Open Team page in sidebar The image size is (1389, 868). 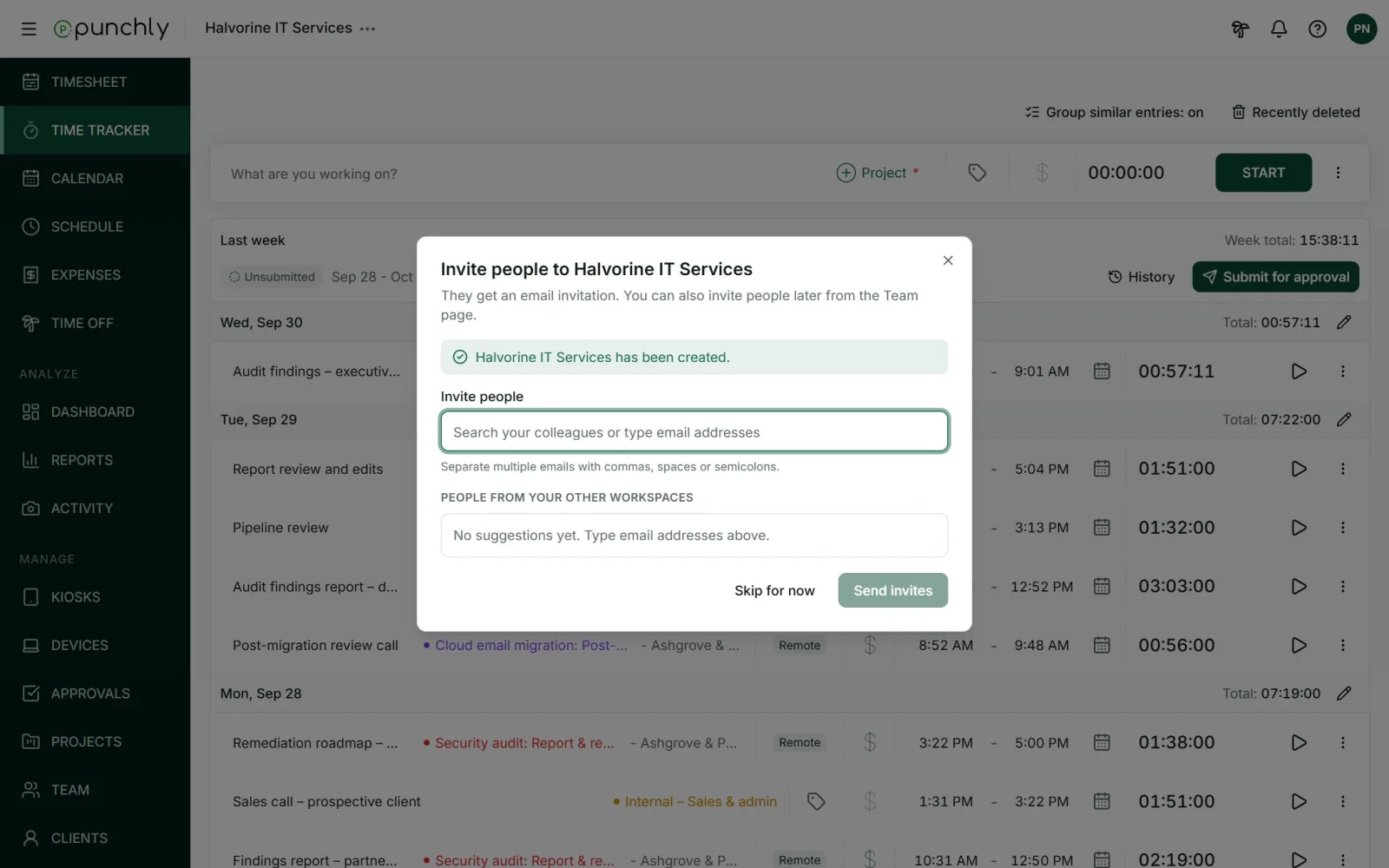pyautogui.click(x=95, y=790)
